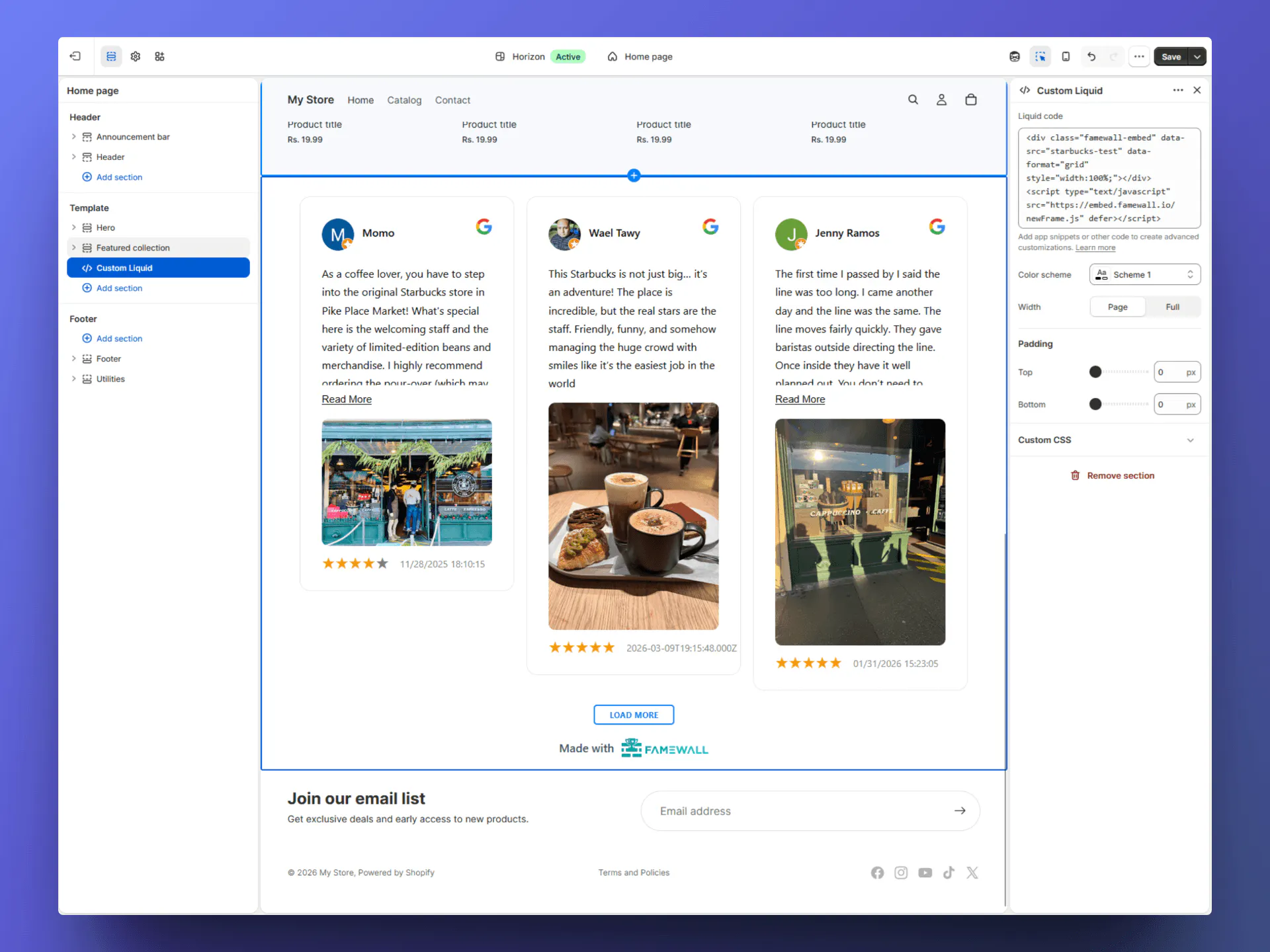Open Custom Liquid panel three-dots menu

pyautogui.click(x=1178, y=90)
